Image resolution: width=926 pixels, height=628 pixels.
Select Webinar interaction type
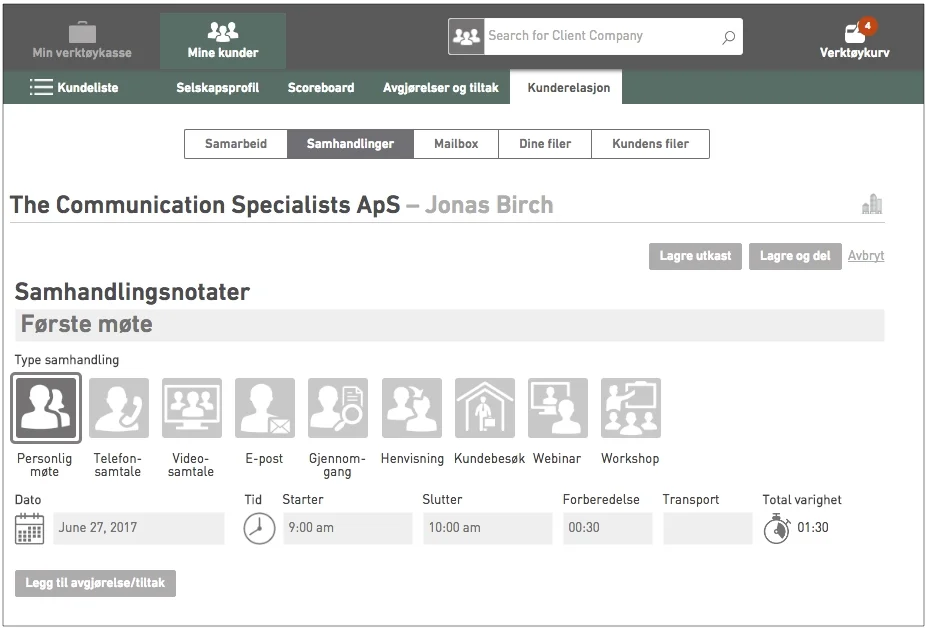pos(557,408)
